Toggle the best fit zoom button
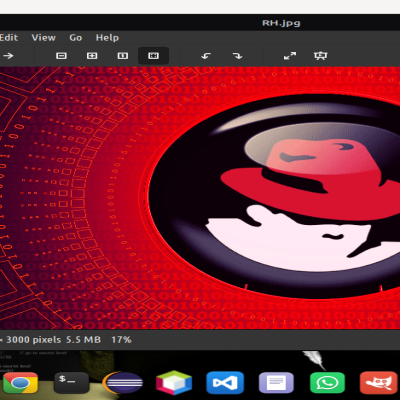400x400 pixels. click(153, 56)
